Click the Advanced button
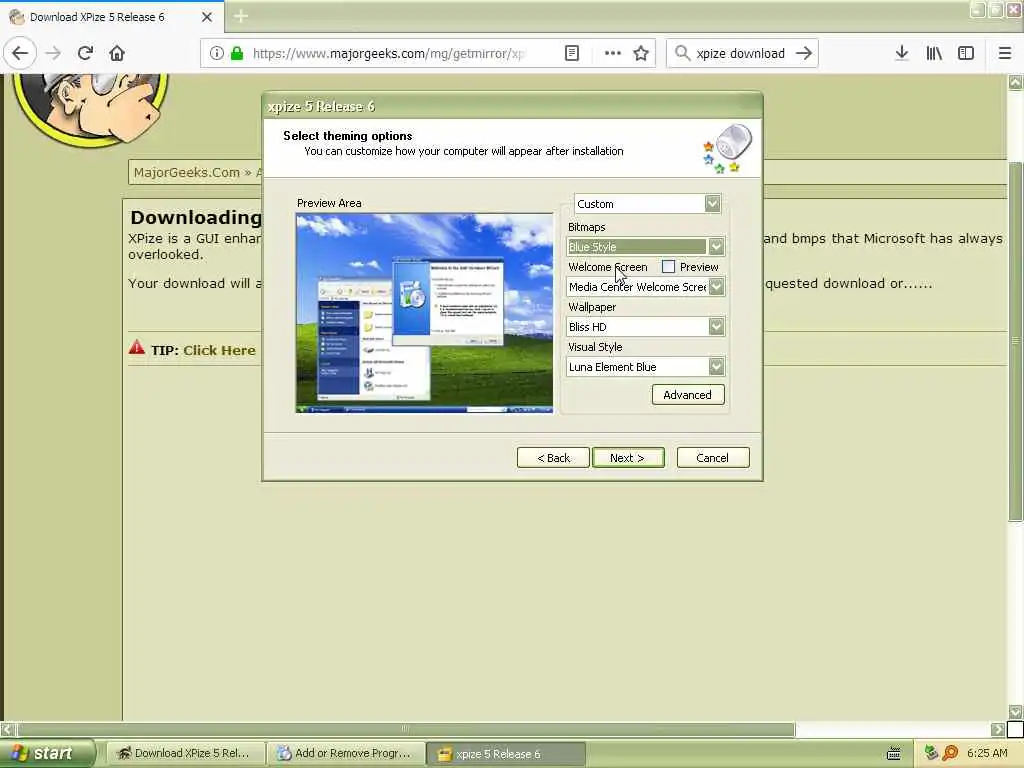 [x=688, y=394]
